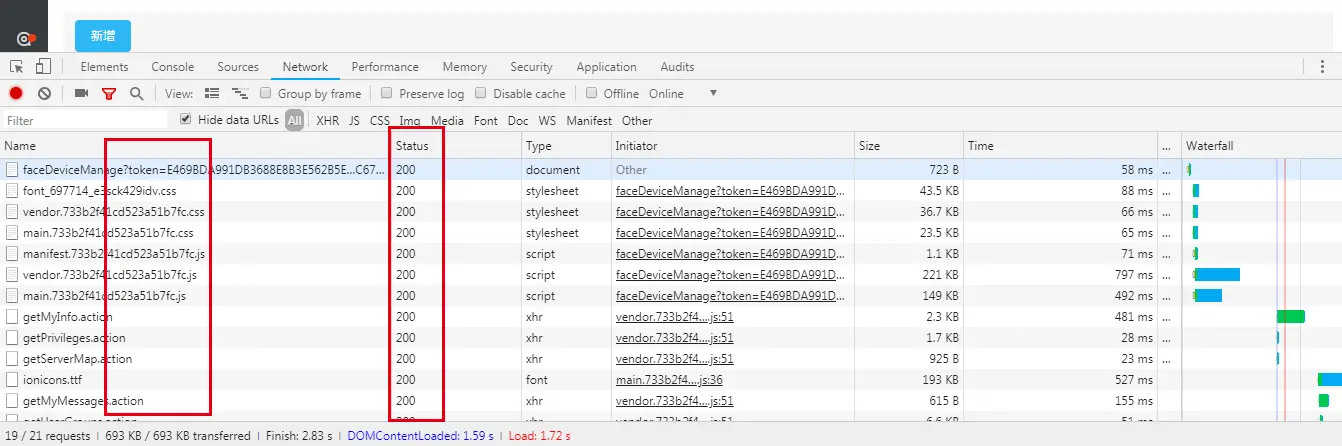Filter requests by Other
The image size is (1342, 446).
[637, 121]
